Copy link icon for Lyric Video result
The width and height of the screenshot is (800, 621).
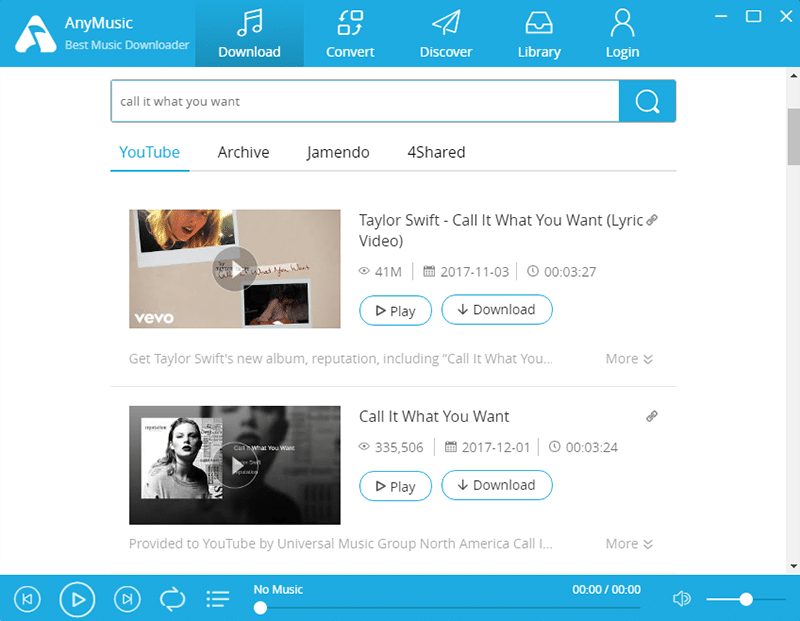click(652, 220)
